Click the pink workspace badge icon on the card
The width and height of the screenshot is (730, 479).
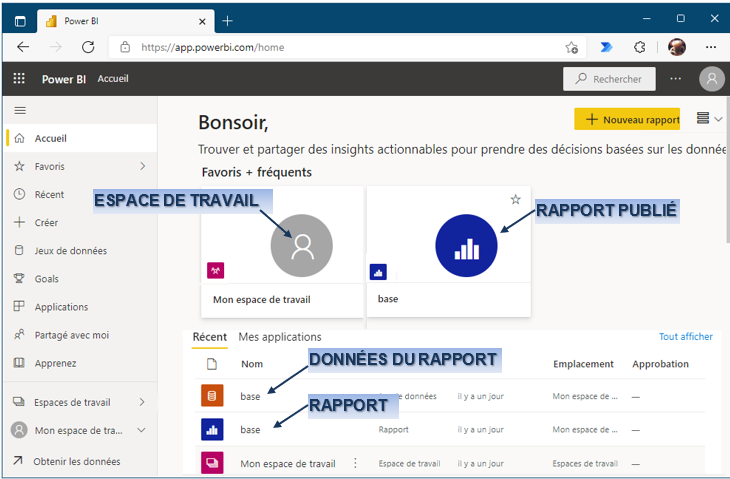coord(216,270)
